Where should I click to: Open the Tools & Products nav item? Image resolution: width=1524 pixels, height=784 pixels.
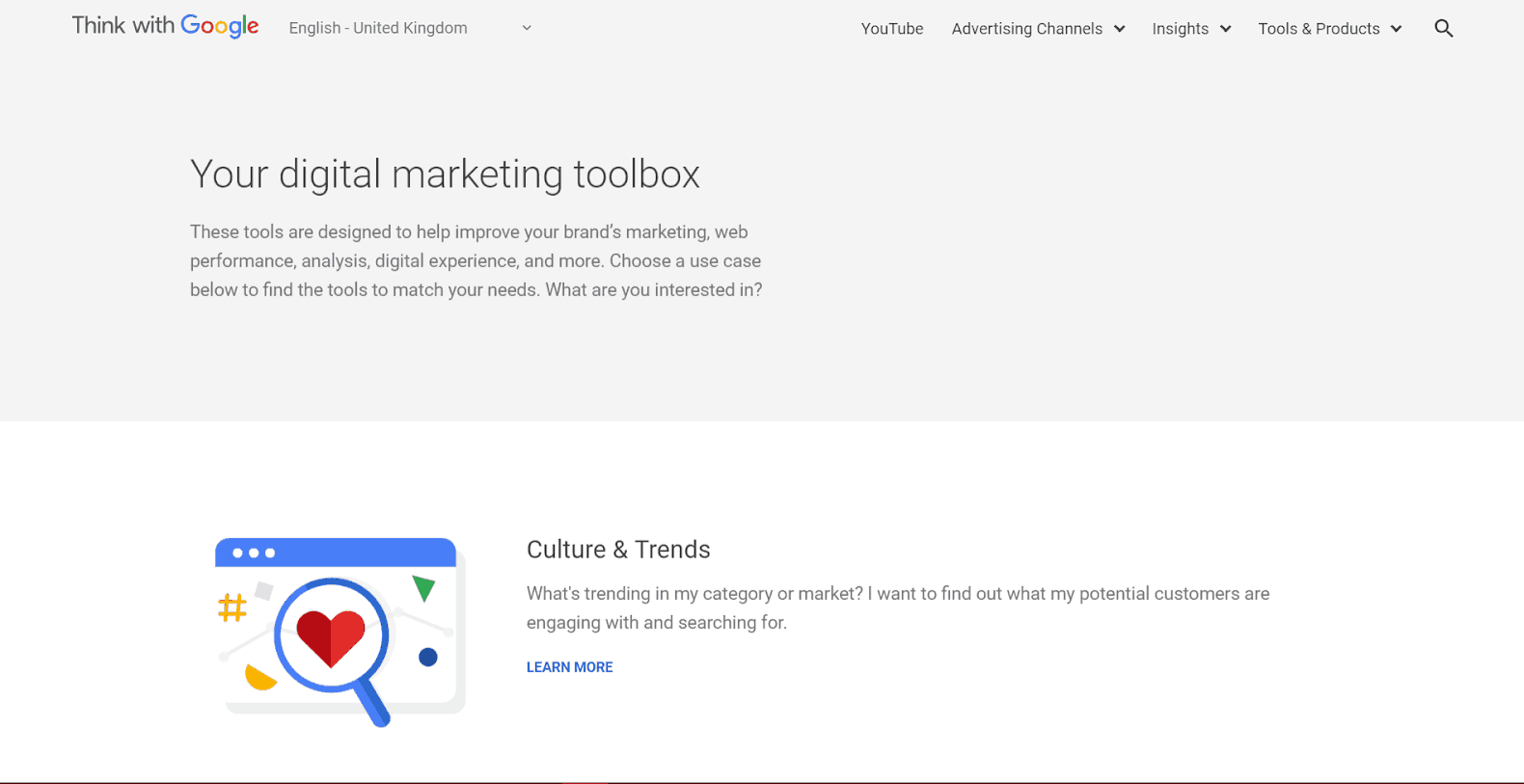tap(1319, 29)
